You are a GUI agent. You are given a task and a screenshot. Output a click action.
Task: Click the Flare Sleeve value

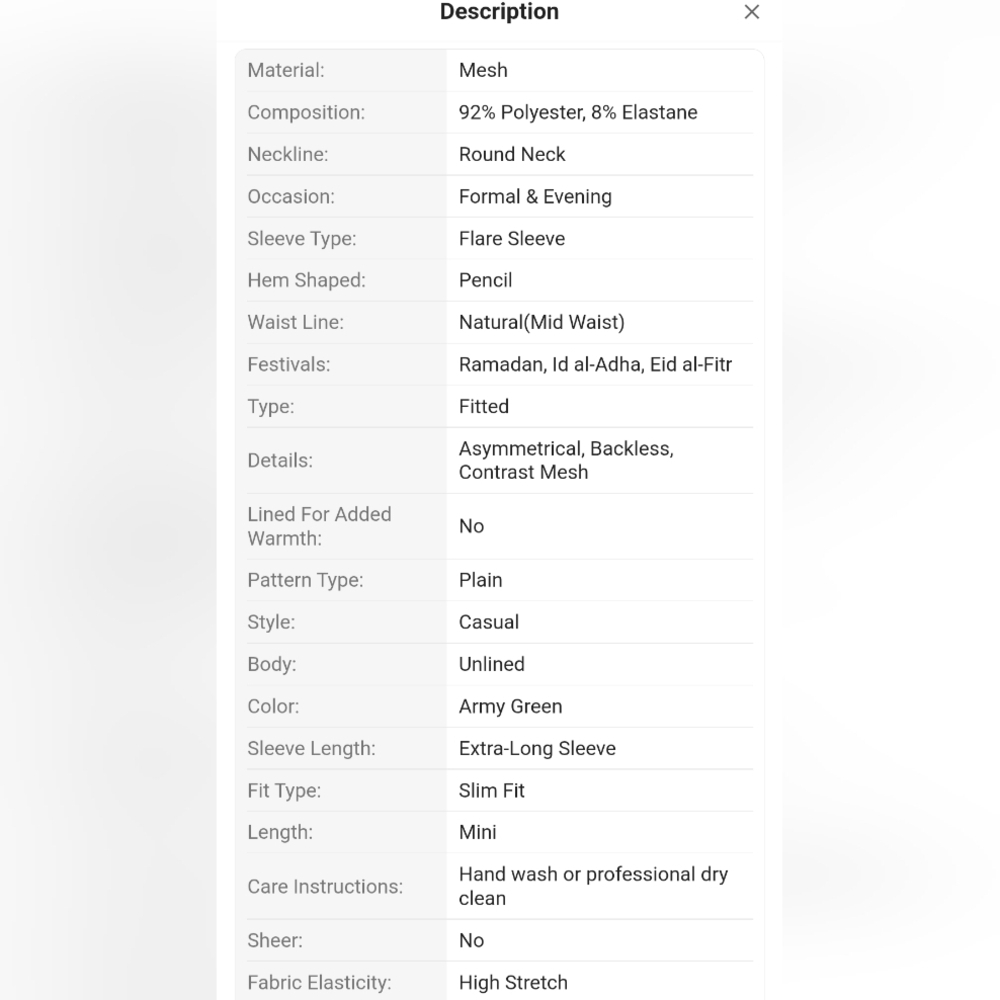click(x=511, y=239)
